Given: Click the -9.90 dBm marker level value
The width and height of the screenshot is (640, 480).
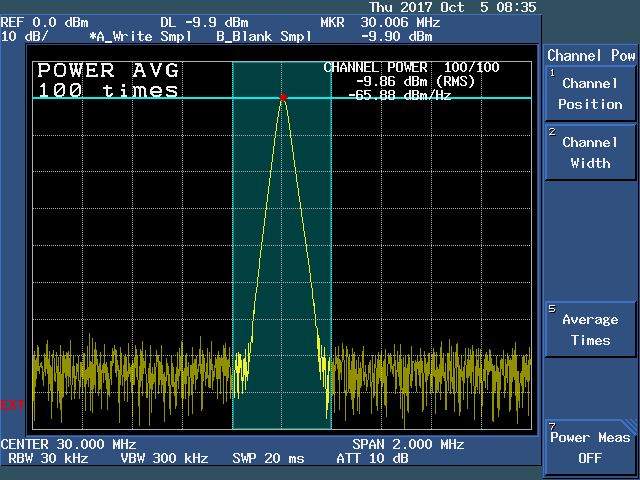Looking at the screenshot, I should (x=396, y=36).
